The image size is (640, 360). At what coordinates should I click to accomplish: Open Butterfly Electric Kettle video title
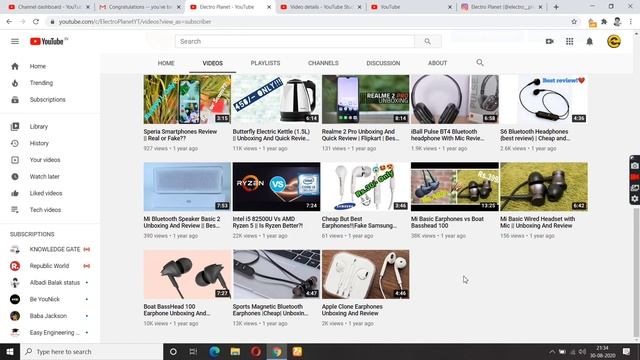coord(271,135)
